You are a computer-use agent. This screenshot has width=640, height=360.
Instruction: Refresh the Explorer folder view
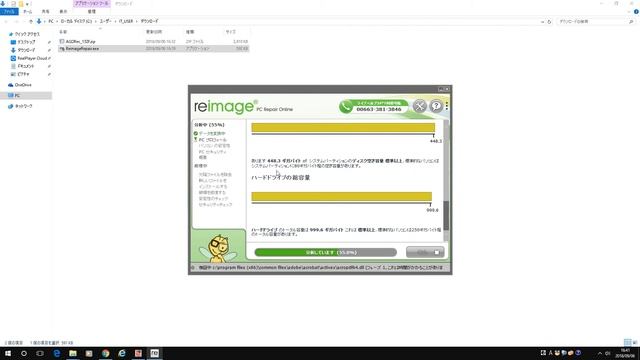(x=549, y=22)
